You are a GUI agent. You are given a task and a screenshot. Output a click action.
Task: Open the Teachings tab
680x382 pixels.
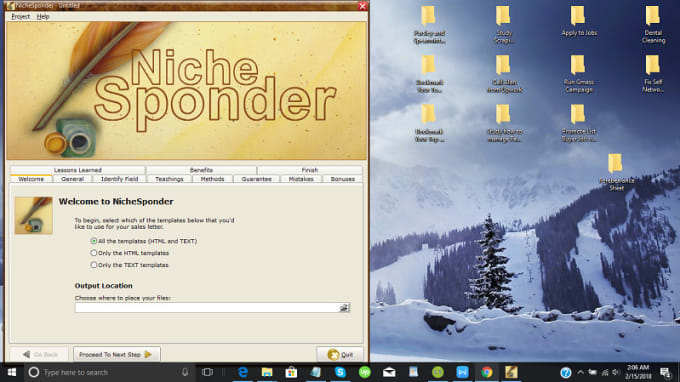[x=169, y=179]
